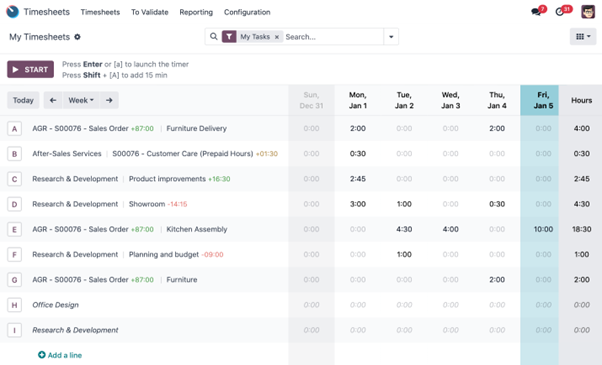Click Add a line link

[60, 355]
